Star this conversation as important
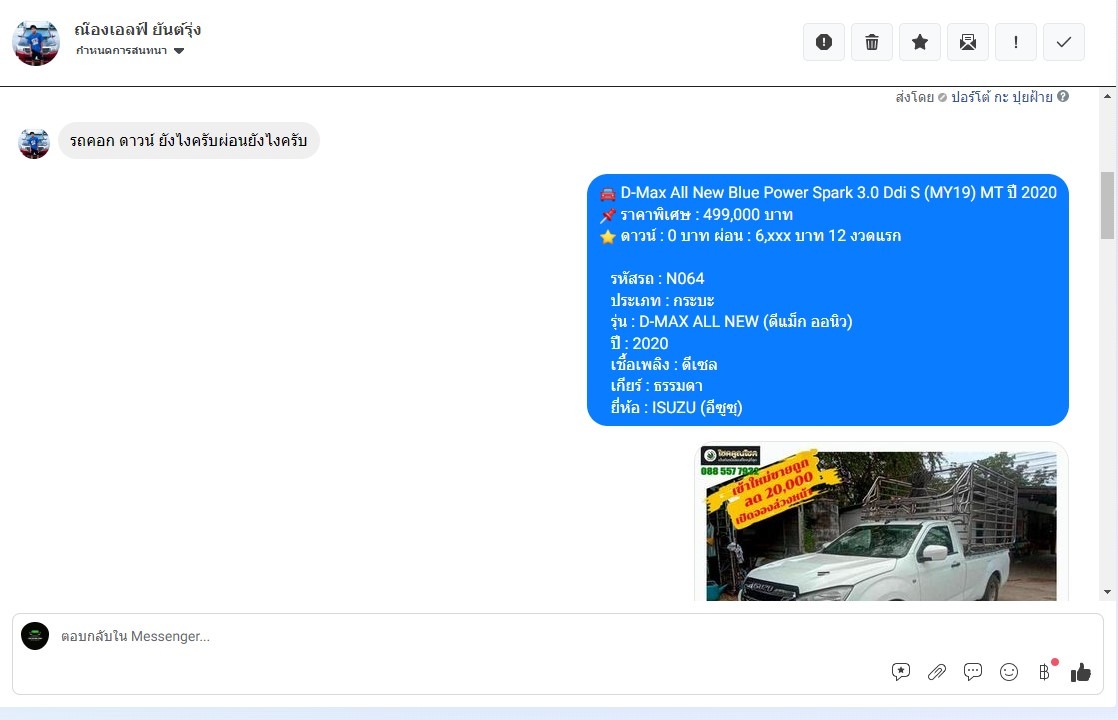This screenshot has height=720, width=1118. tap(920, 42)
